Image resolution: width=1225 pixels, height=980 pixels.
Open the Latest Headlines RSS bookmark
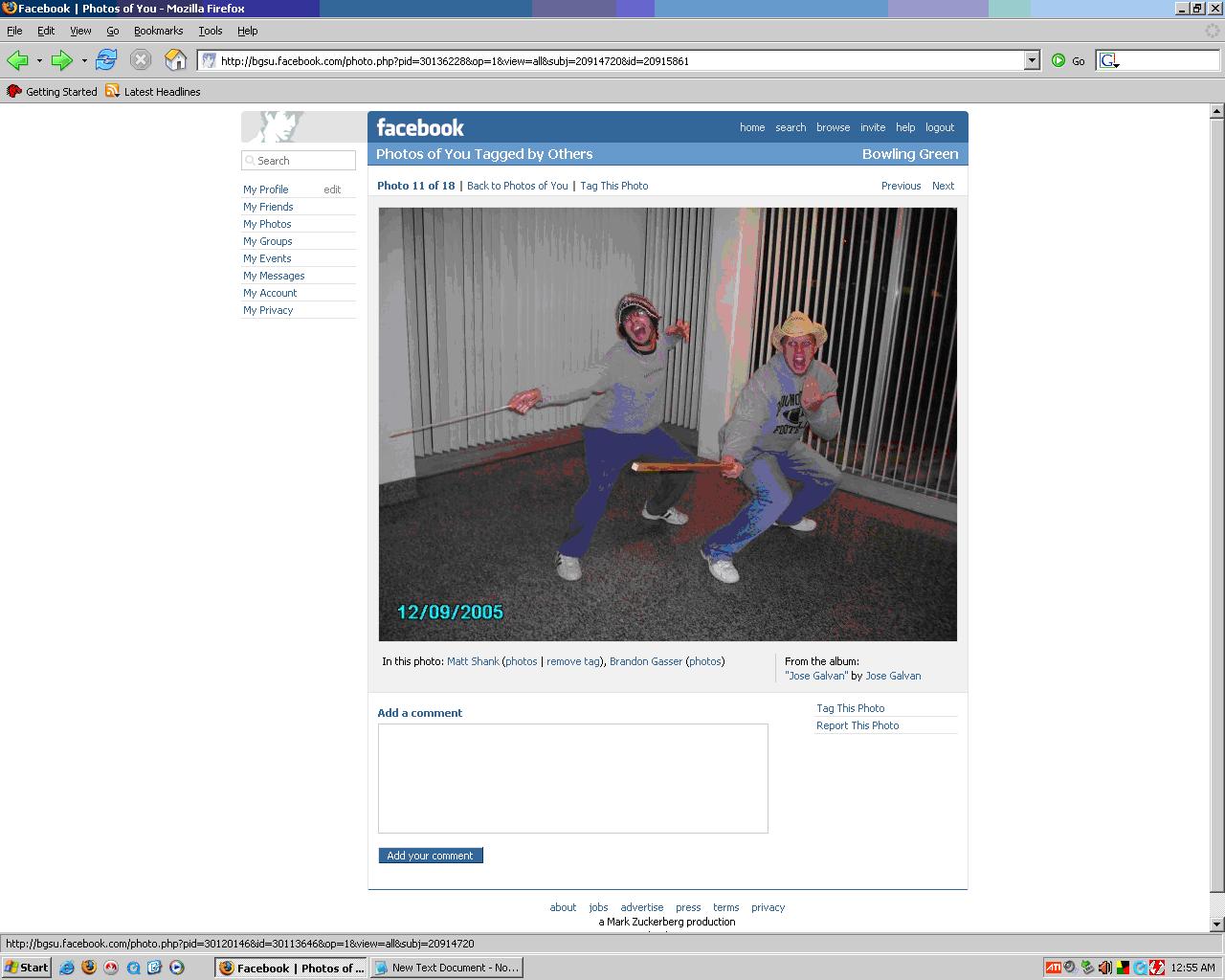click(x=153, y=92)
